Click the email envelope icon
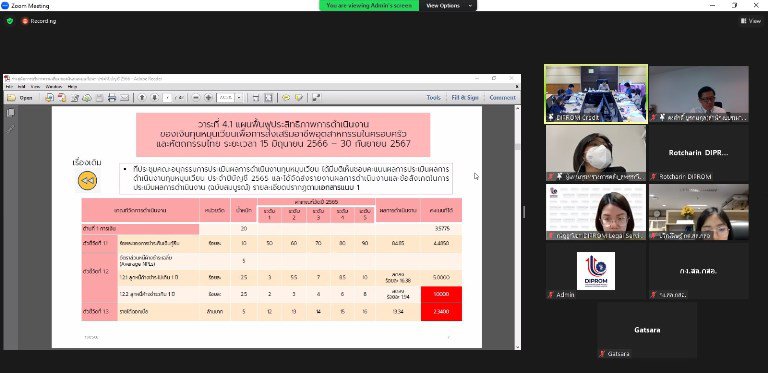The height and width of the screenshot is (373, 768). pyautogui.click(x=124, y=98)
